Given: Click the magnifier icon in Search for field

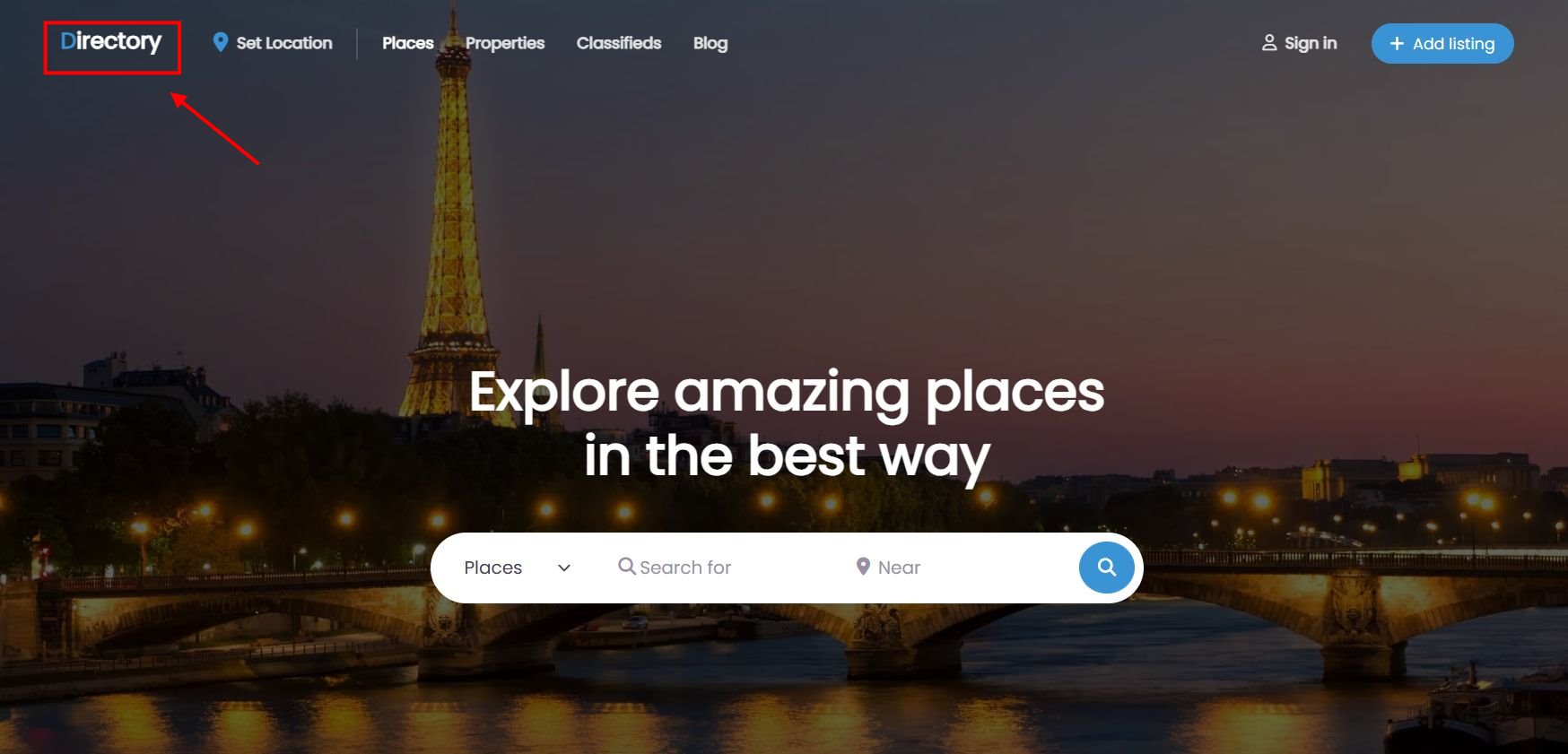Looking at the screenshot, I should coord(627,567).
